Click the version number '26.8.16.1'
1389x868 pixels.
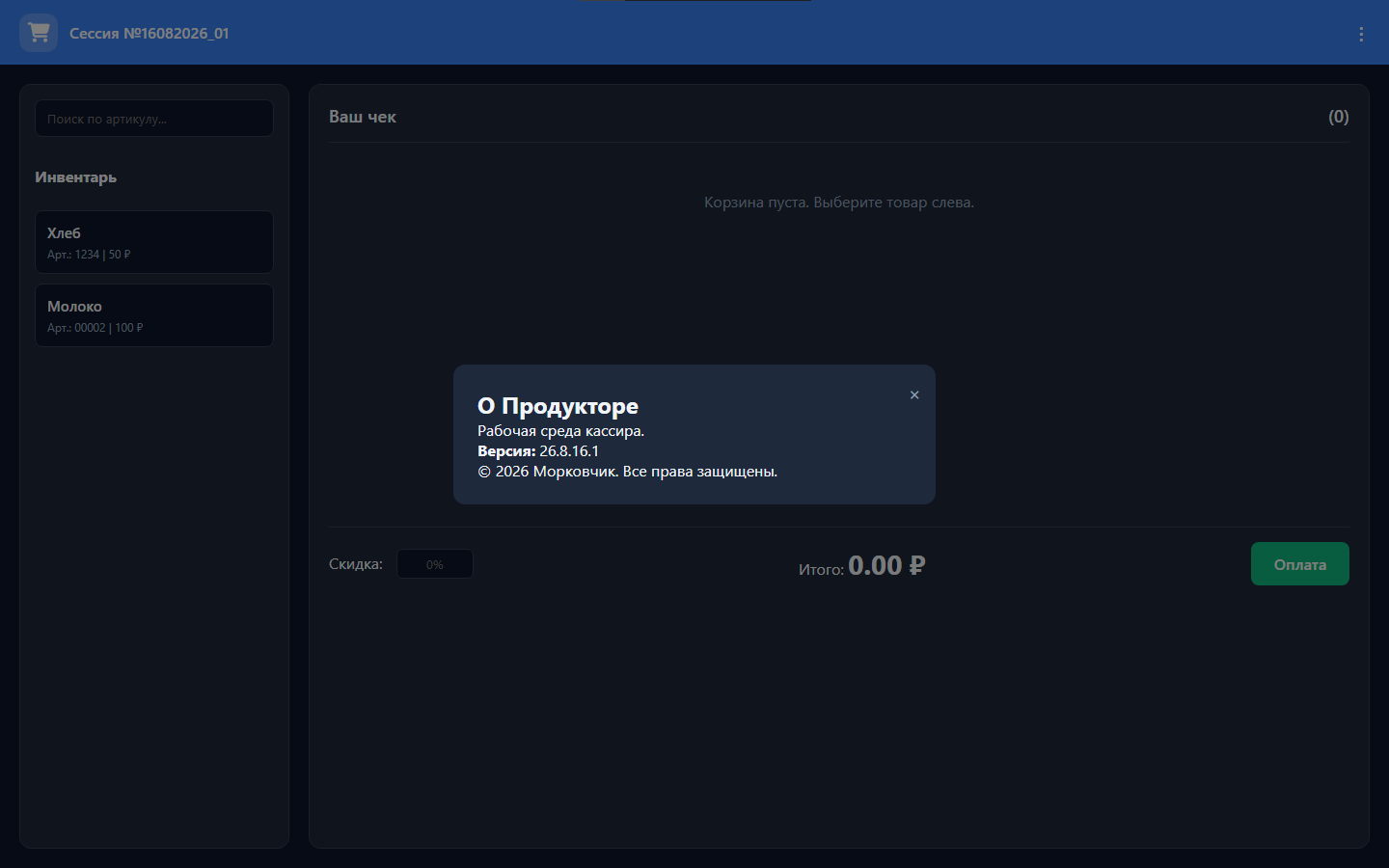point(569,451)
